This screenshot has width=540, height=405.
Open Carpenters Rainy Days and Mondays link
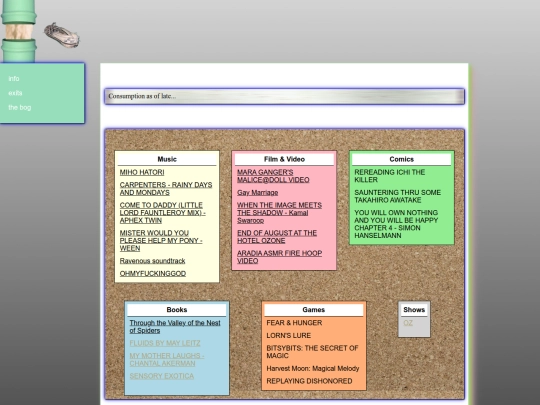(166, 189)
